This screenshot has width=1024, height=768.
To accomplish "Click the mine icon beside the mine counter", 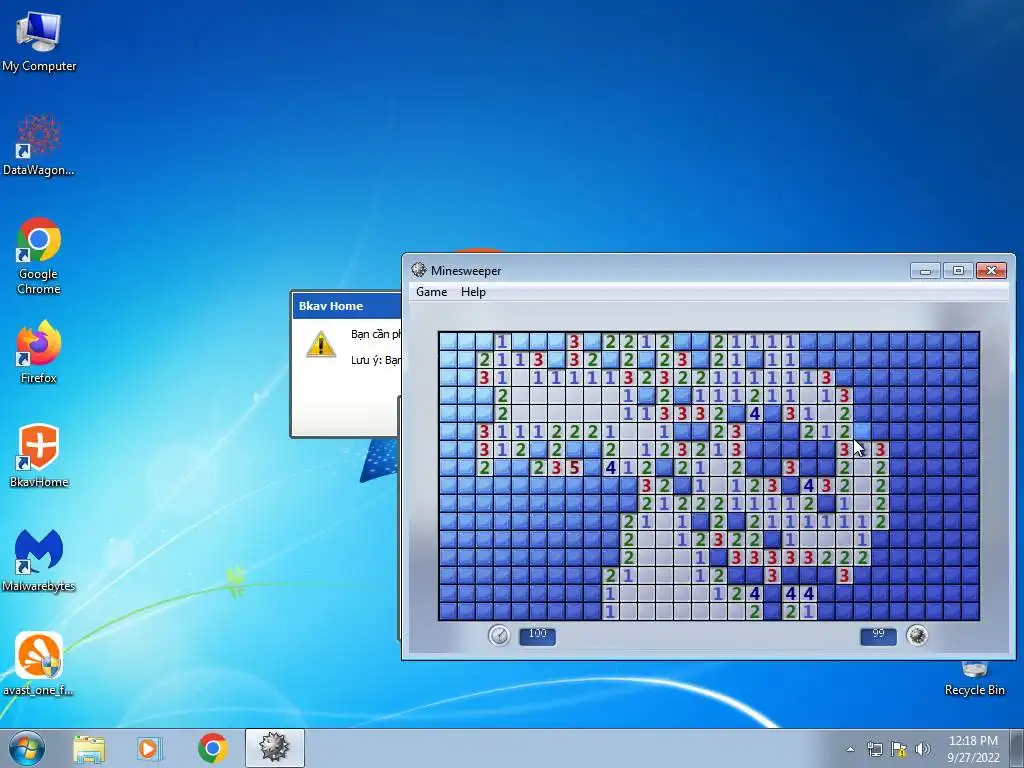I will tap(917, 635).
